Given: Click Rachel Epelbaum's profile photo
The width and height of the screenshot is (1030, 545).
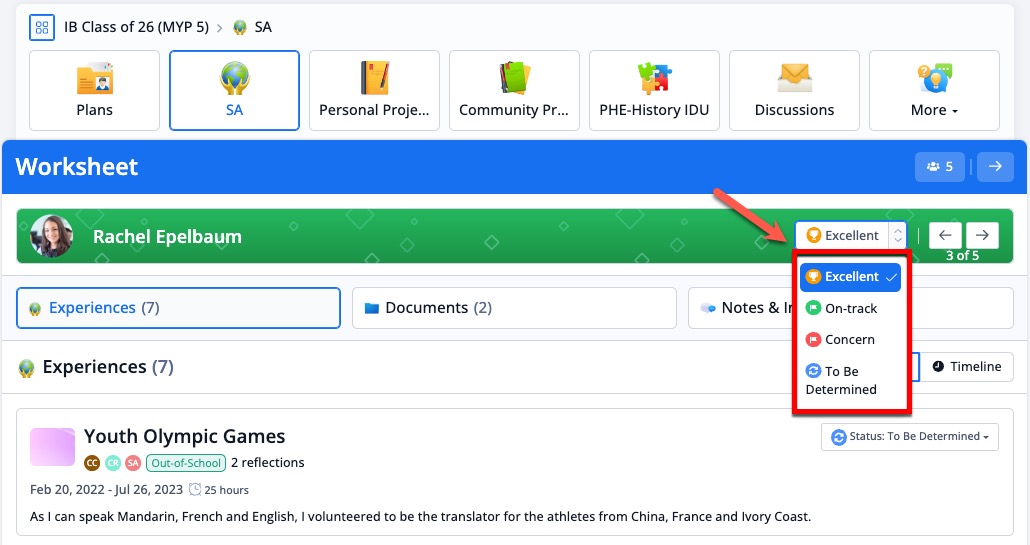Looking at the screenshot, I should (51, 236).
